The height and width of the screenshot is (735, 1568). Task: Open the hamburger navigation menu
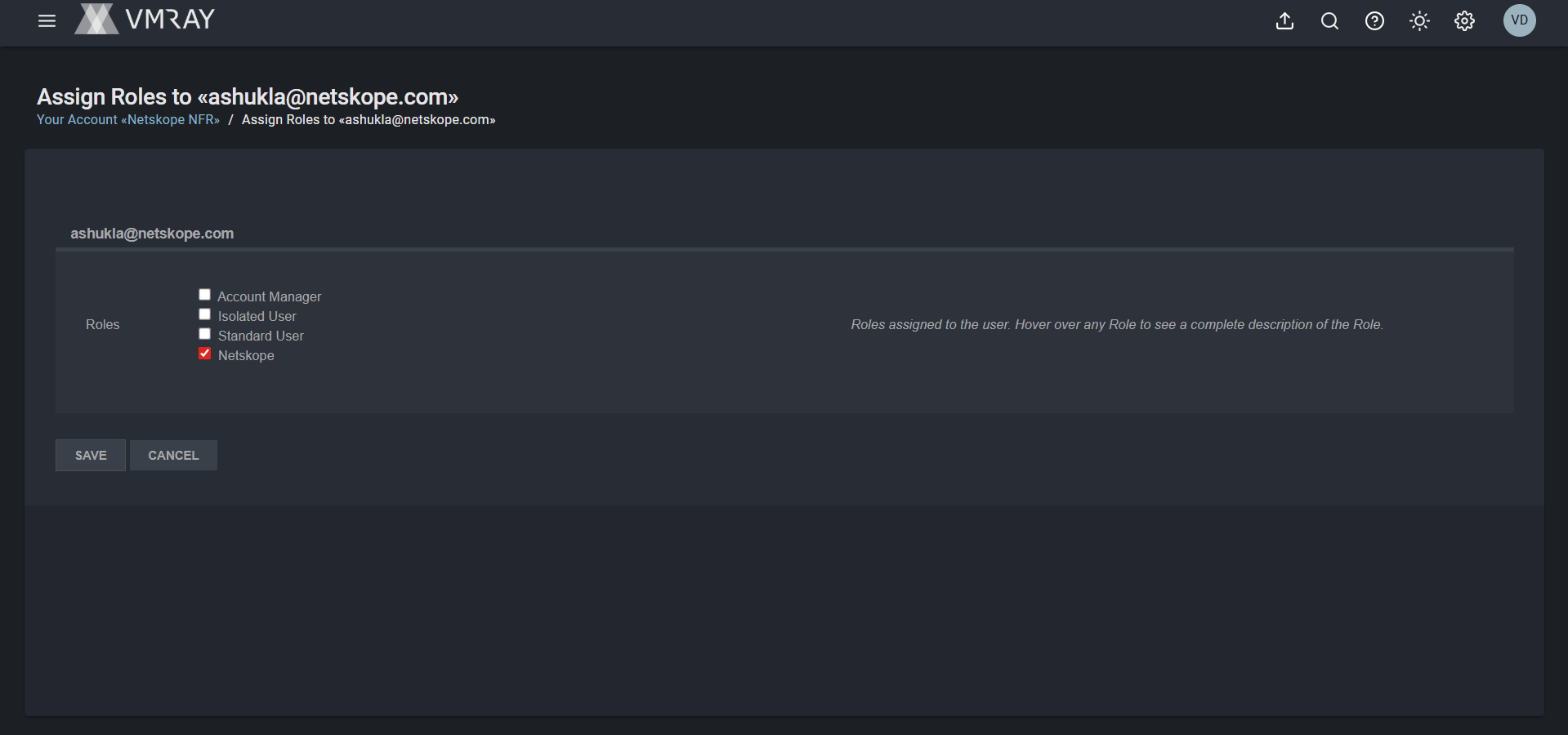[47, 21]
